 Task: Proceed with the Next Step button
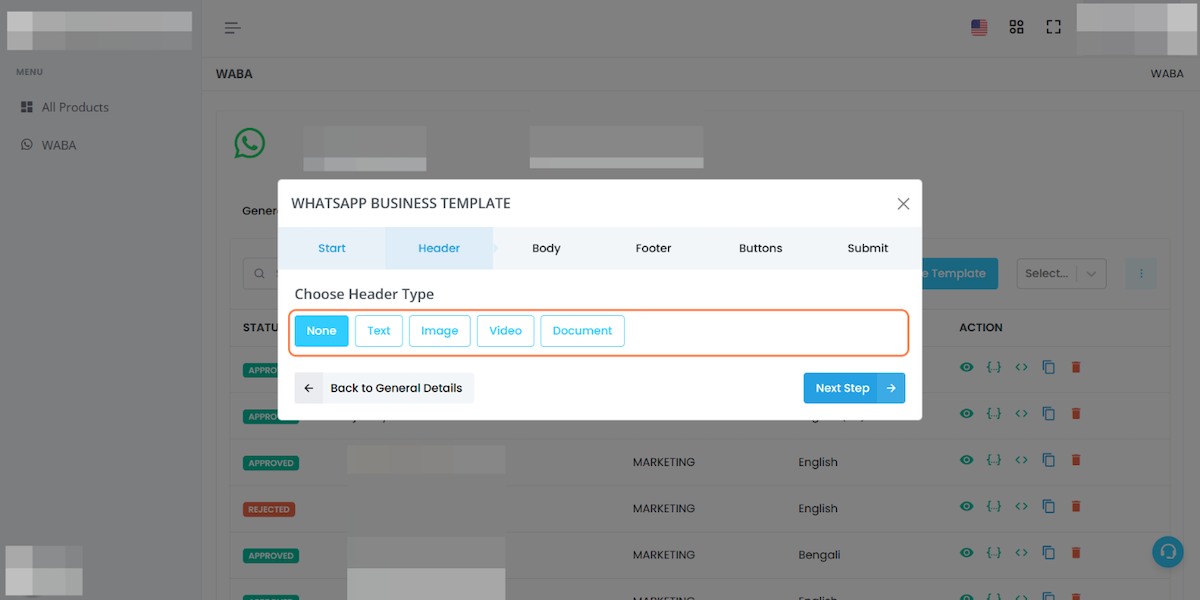[854, 388]
